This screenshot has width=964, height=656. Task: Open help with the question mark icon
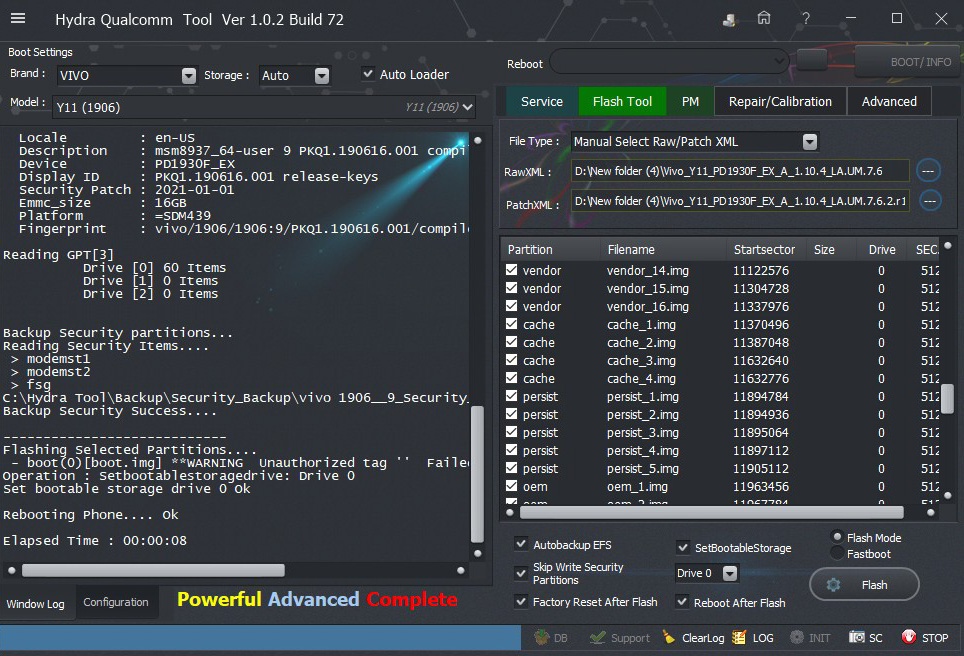805,18
